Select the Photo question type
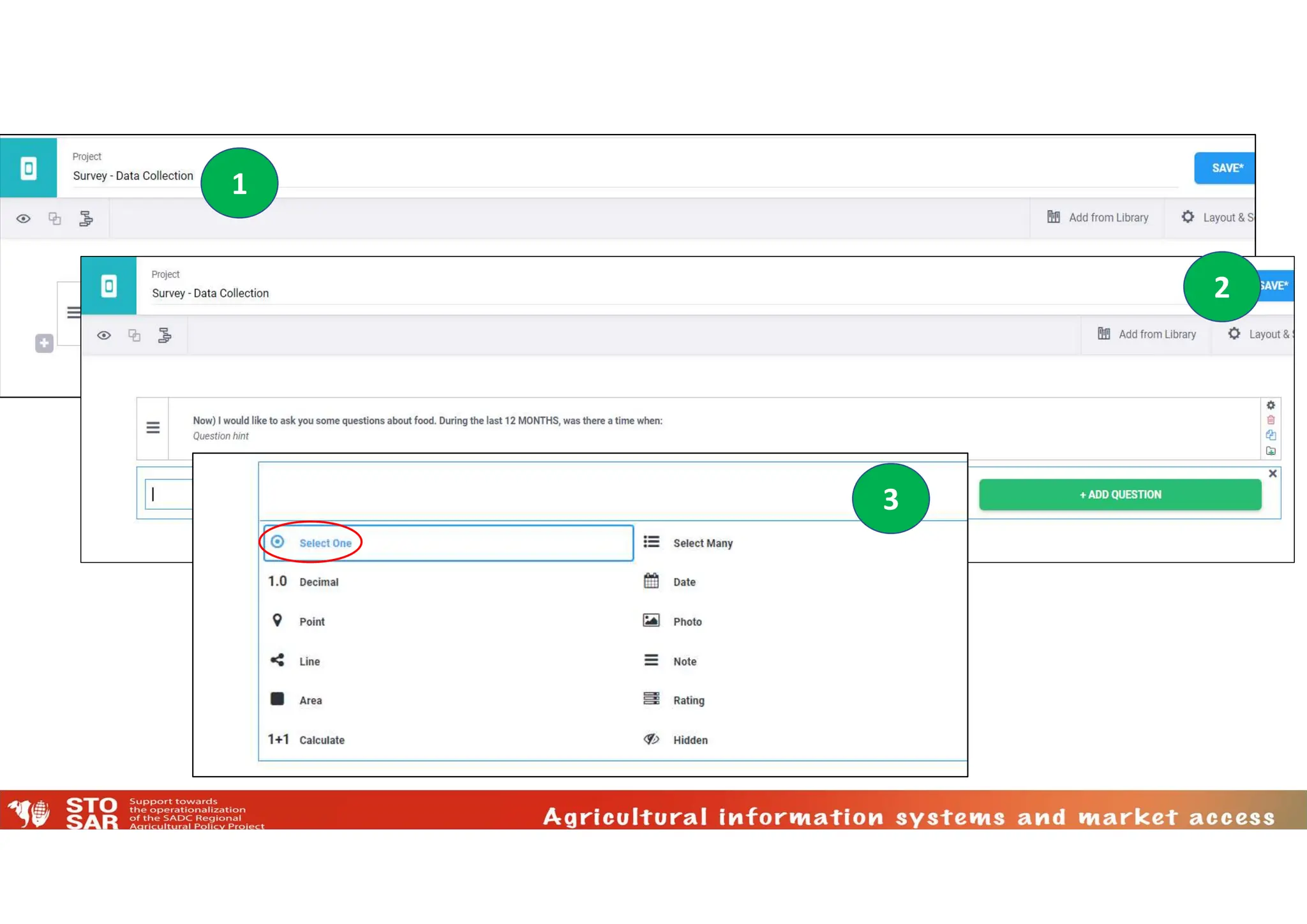 pyautogui.click(x=687, y=622)
